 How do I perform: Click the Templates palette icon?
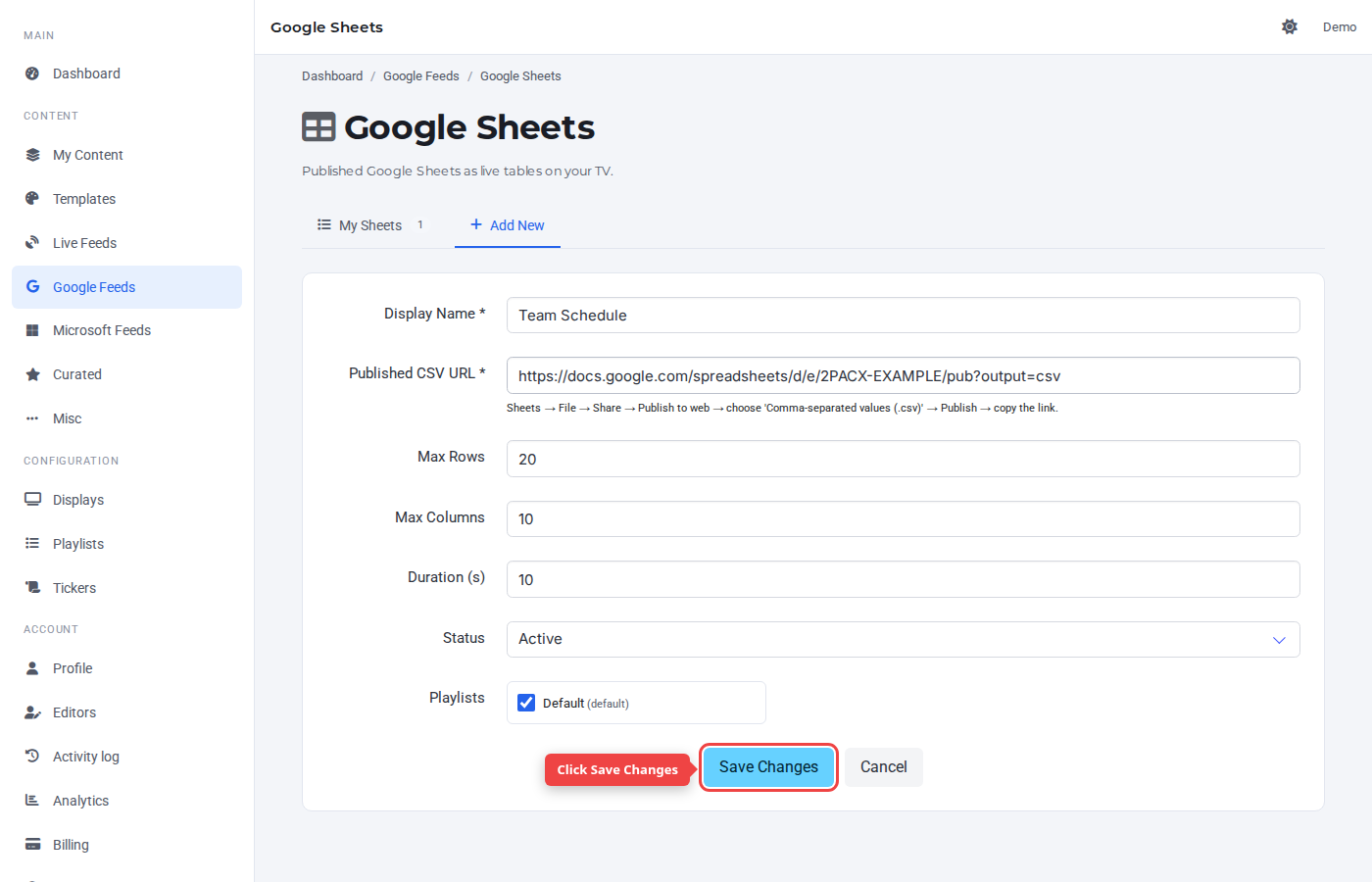point(32,199)
